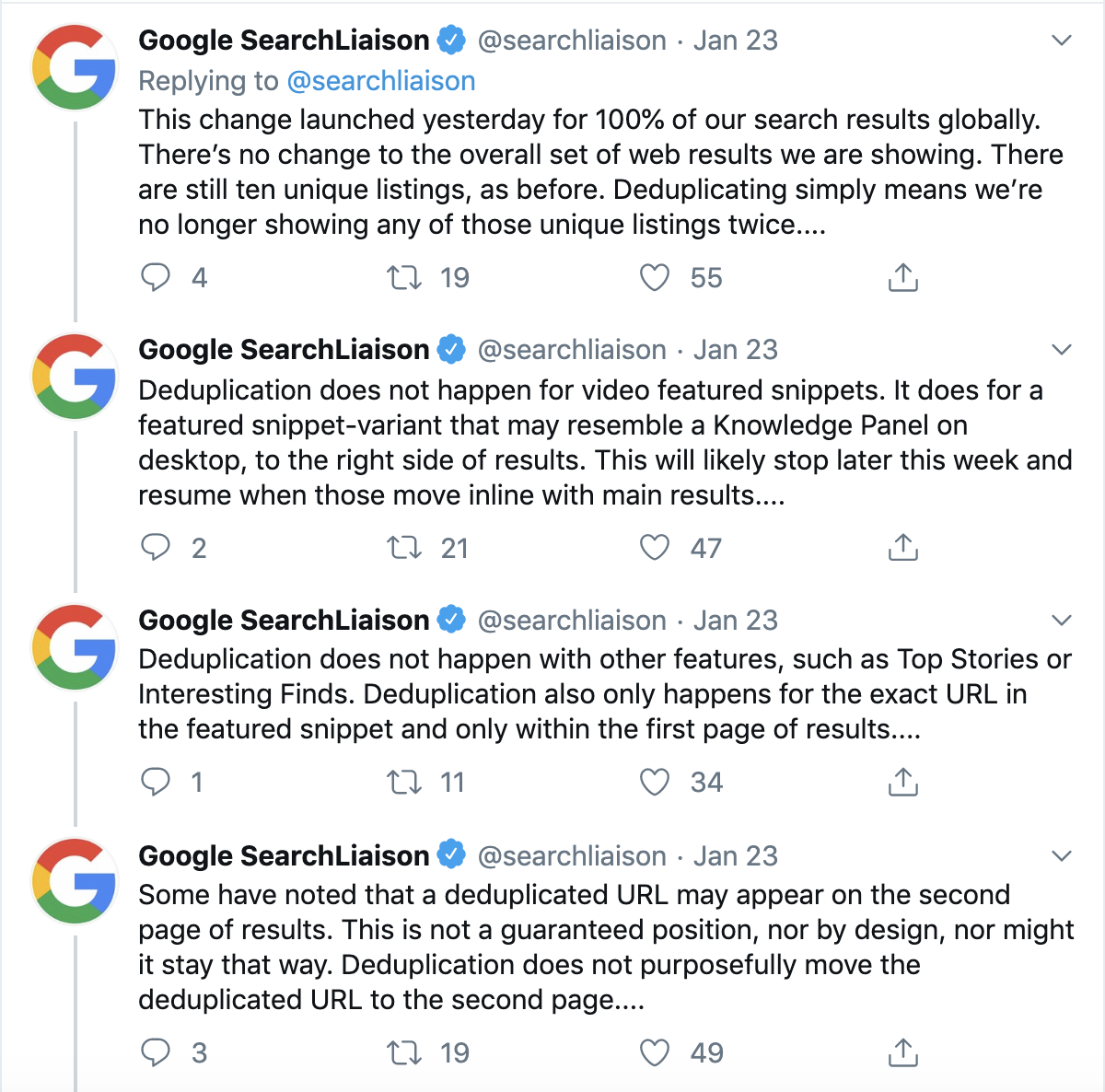Open the options chevron on the first tweet
The width and height of the screenshot is (1105, 1092).
coord(1062,41)
